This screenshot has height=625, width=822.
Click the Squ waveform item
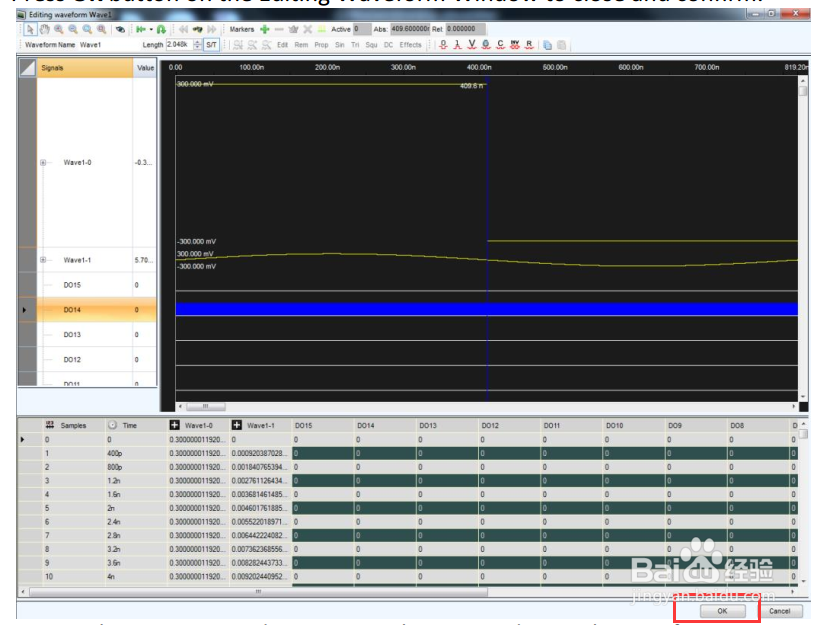coord(371,45)
